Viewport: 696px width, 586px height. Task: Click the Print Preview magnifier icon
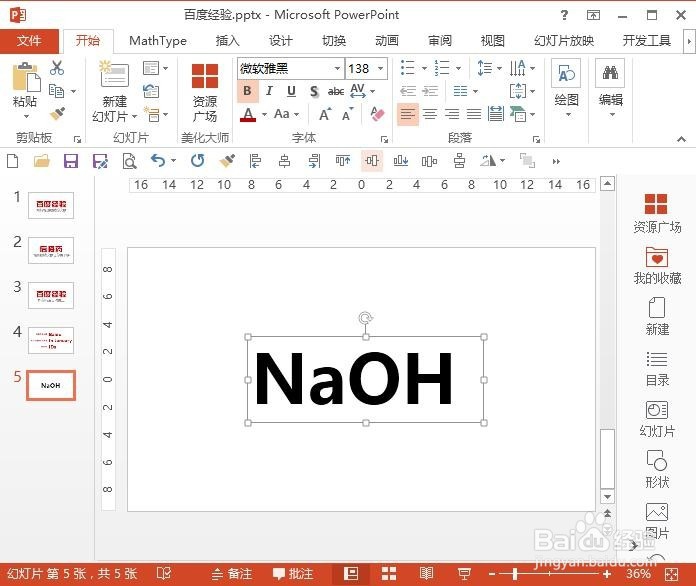pos(129,161)
